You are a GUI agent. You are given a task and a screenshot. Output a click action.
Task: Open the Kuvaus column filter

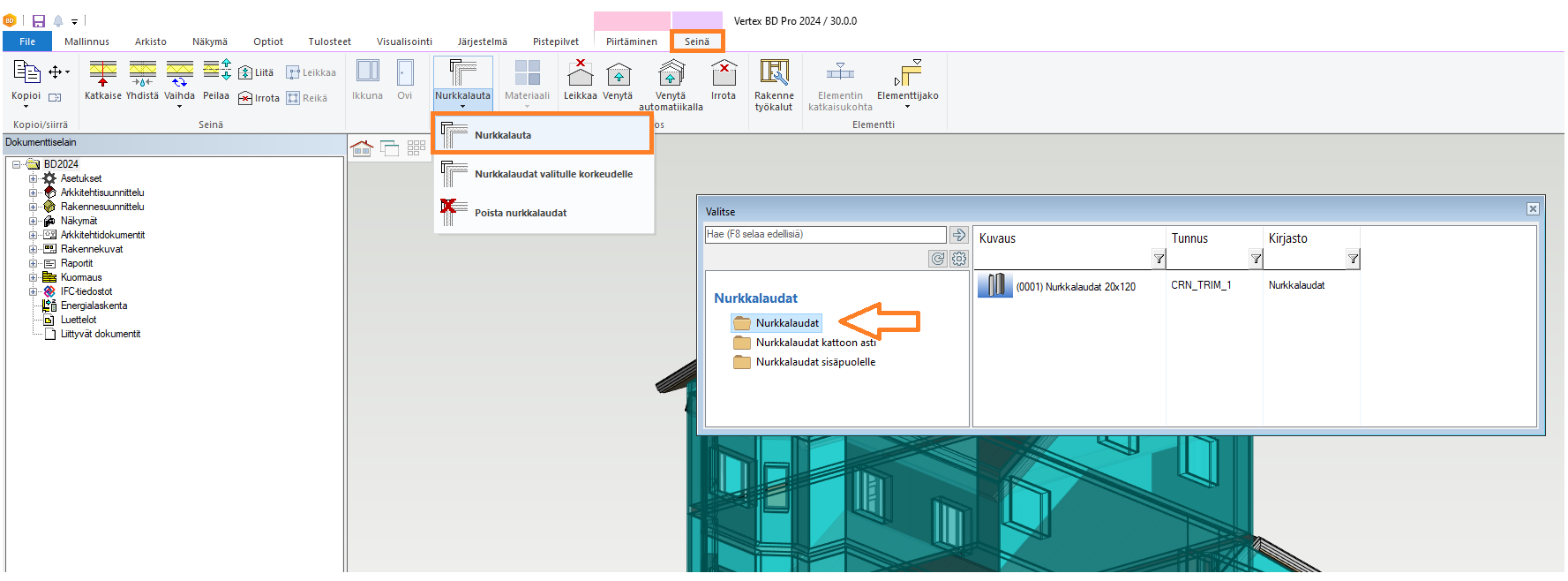[x=1159, y=259]
